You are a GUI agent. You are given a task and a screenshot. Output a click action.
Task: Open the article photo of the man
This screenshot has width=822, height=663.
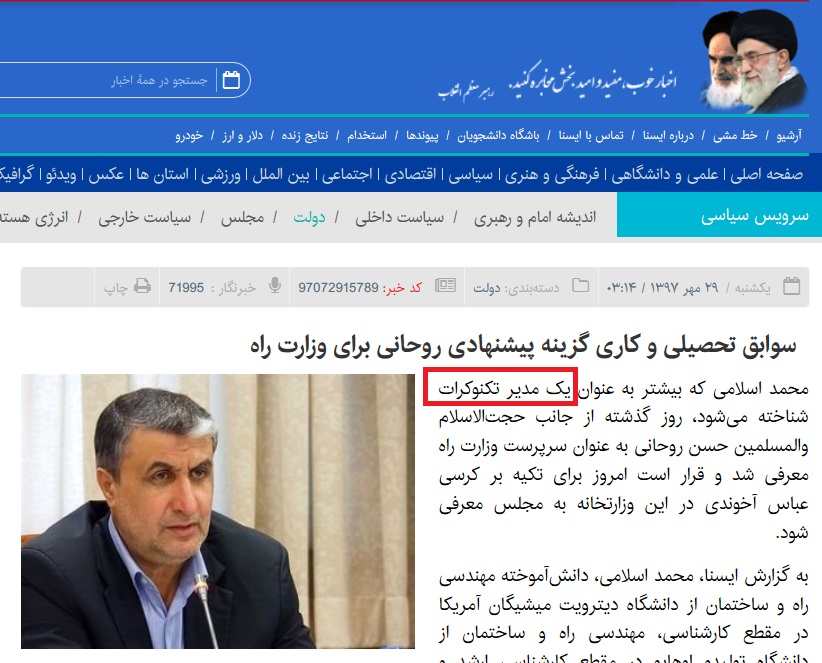(x=218, y=511)
